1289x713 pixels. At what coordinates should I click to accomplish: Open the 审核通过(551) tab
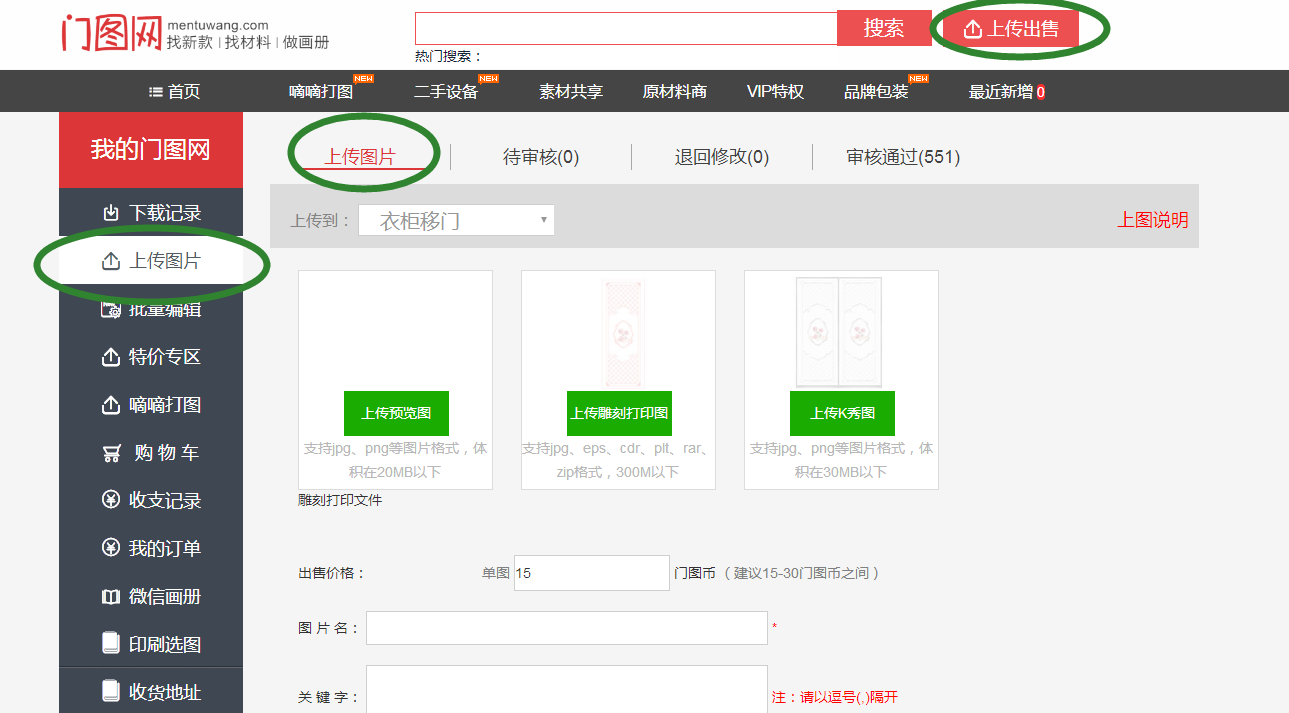(902, 157)
